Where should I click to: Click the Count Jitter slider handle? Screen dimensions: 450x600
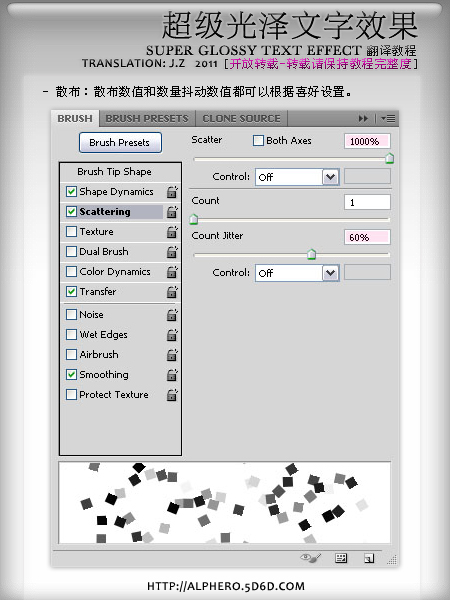click(311, 254)
